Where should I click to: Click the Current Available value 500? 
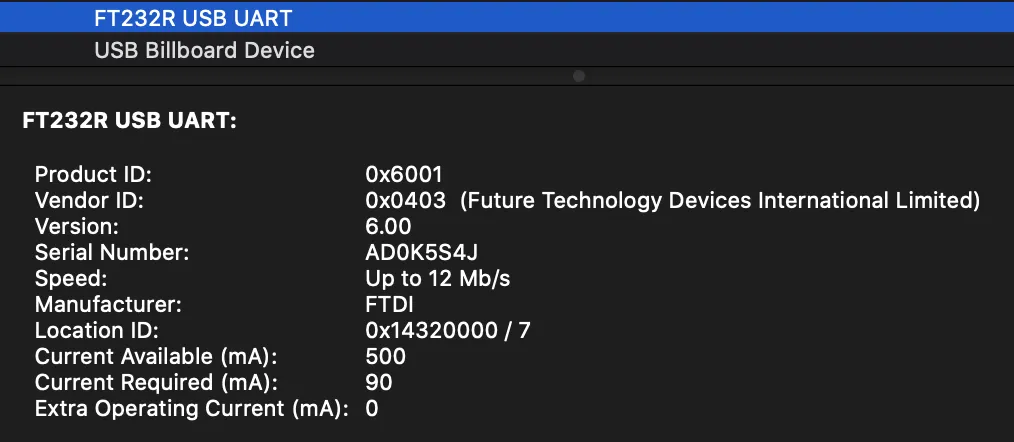386,357
